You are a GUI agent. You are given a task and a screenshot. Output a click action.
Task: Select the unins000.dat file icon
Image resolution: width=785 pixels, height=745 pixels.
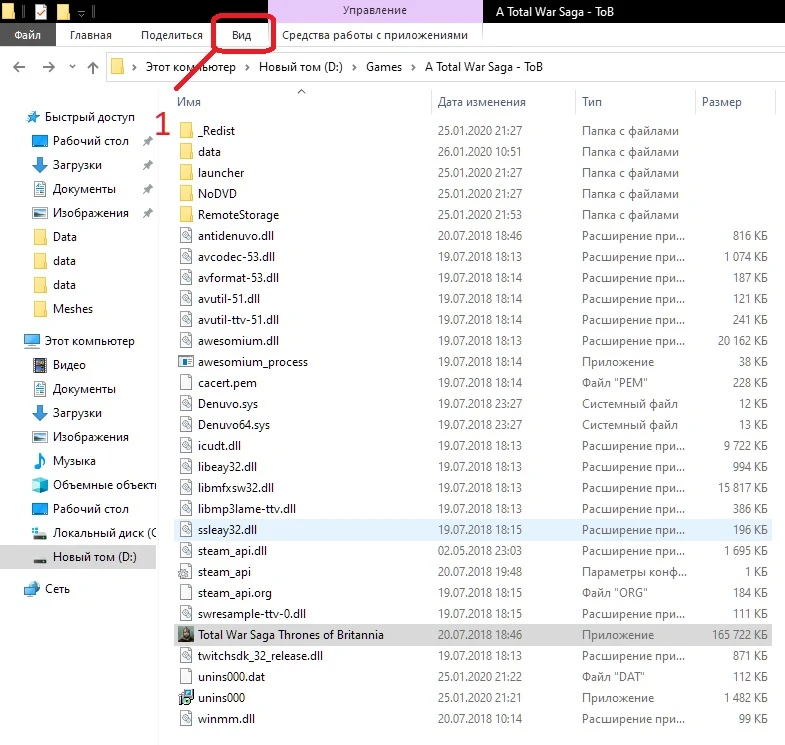point(186,676)
